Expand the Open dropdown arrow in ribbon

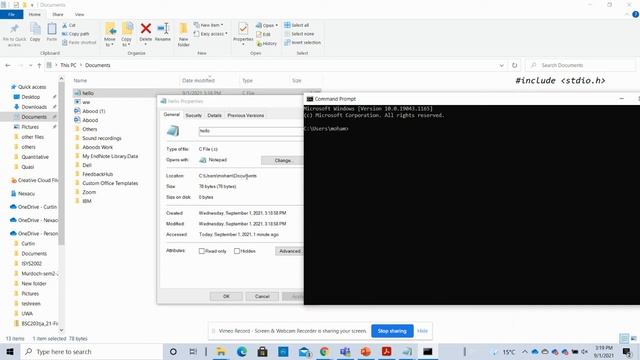pyautogui.click(x=277, y=25)
